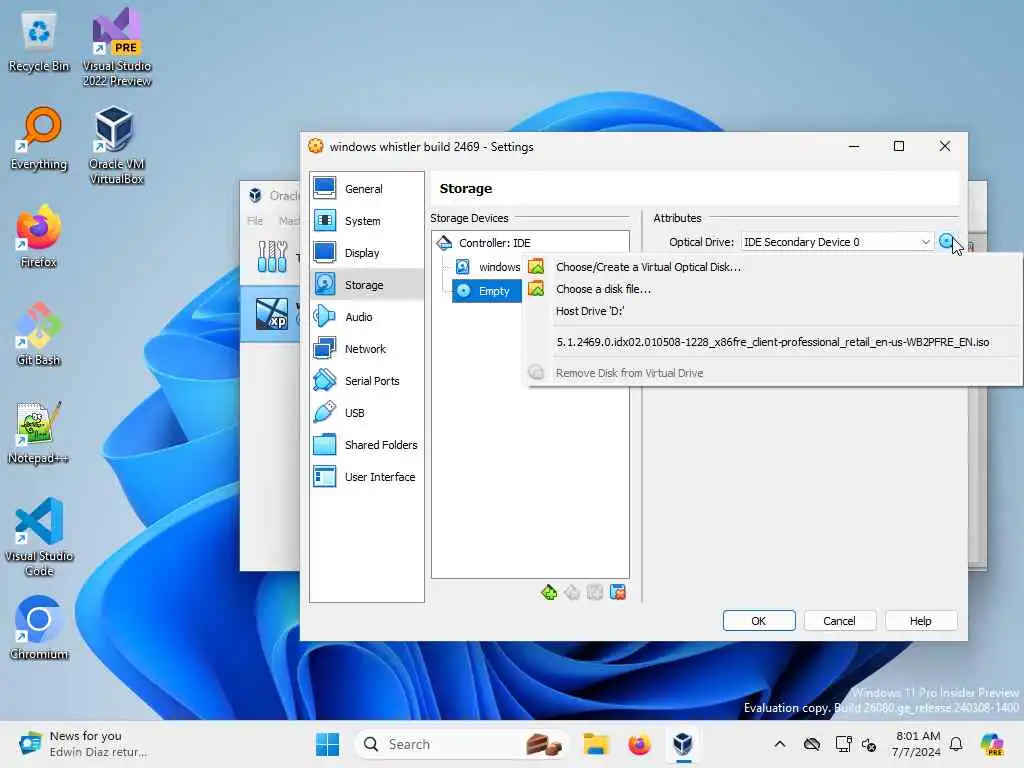
Task: Click the taskbar Search box
Action: pos(461,744)
